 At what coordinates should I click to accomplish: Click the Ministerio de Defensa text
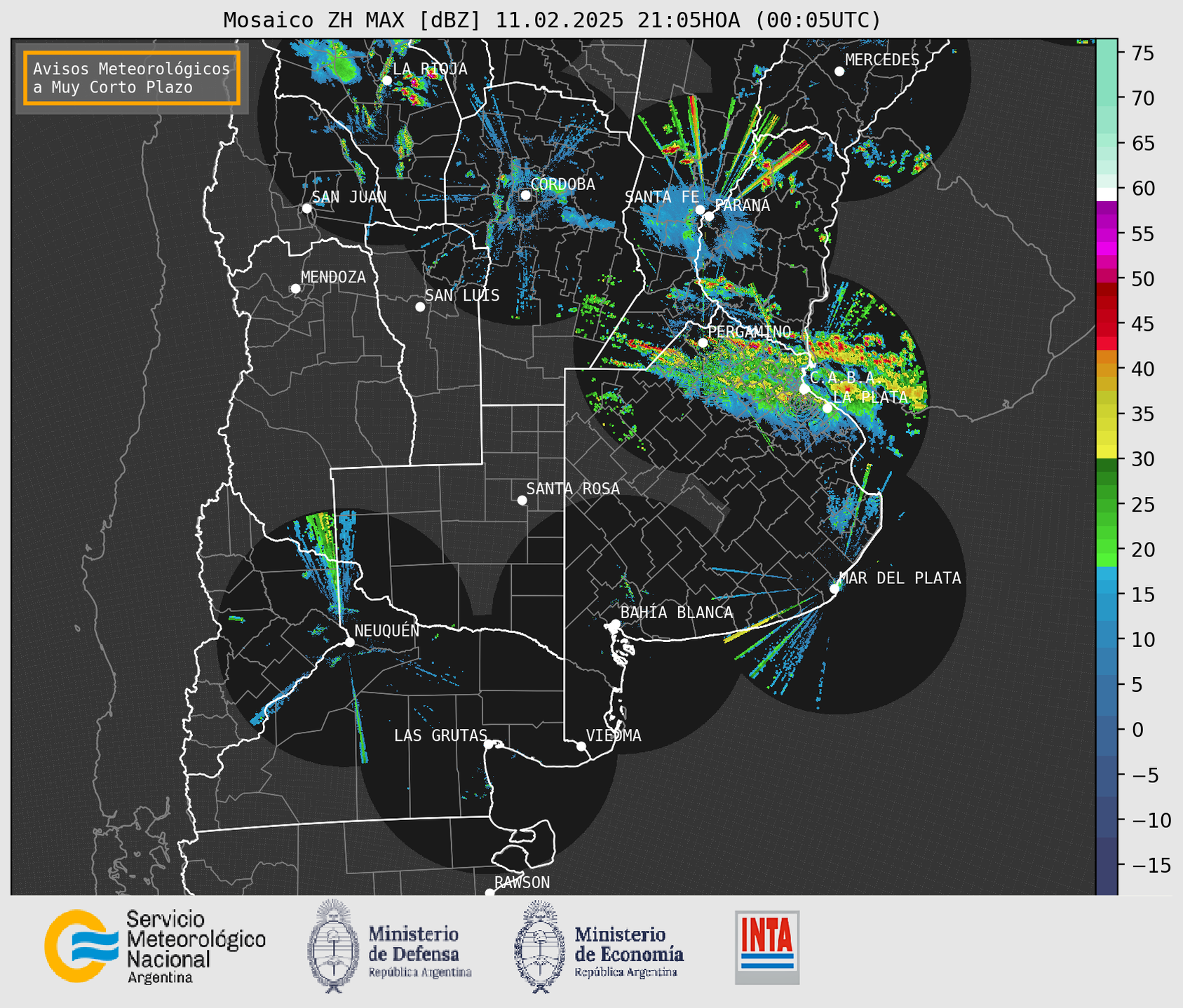[x=420, y=952]
